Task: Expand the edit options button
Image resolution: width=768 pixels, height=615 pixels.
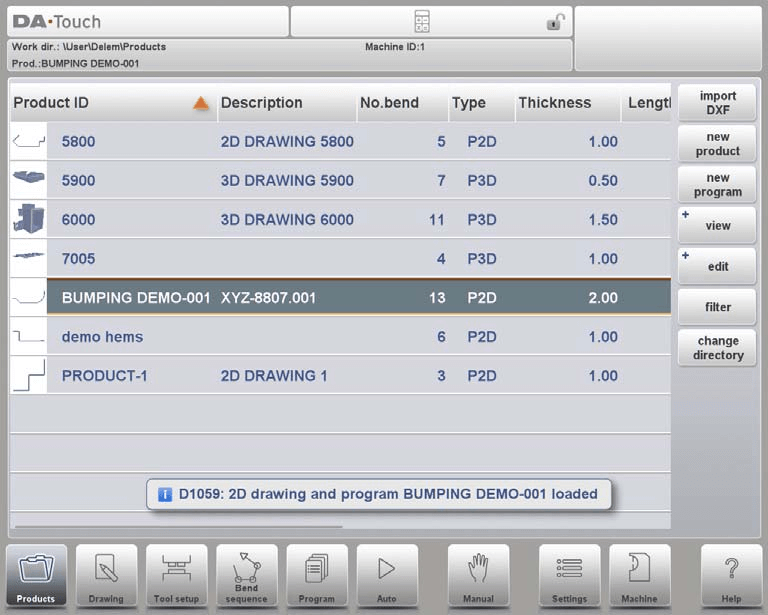Action: pos(717,266)
